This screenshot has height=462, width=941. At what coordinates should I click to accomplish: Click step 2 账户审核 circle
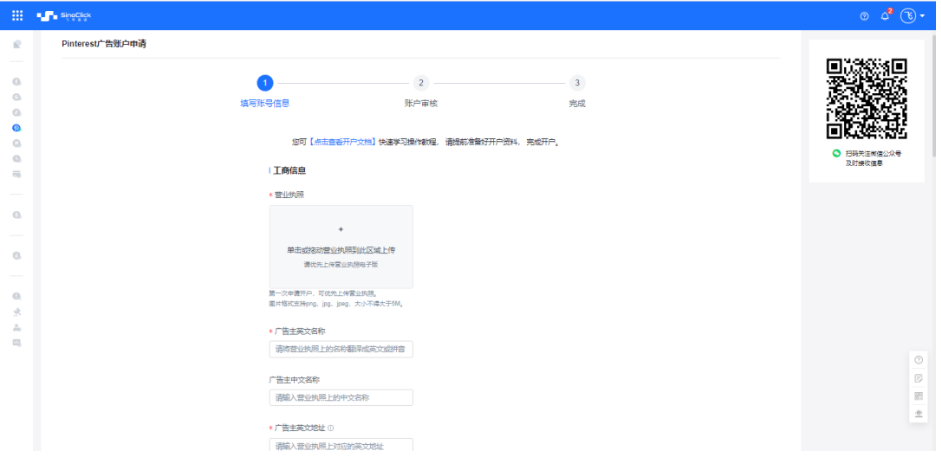pos(421,83)
